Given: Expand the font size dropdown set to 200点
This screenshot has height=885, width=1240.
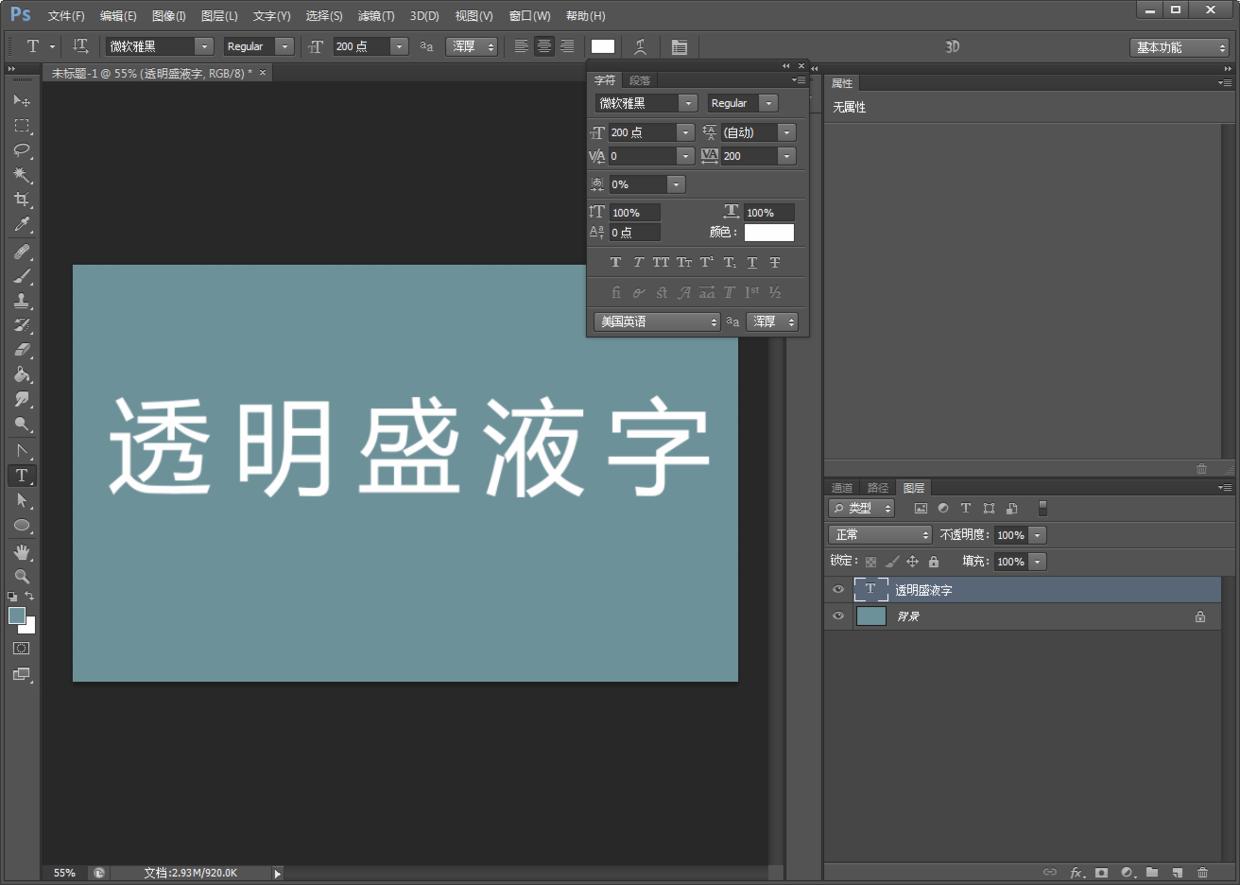Looking at the screenshot, I should [686, 131].
